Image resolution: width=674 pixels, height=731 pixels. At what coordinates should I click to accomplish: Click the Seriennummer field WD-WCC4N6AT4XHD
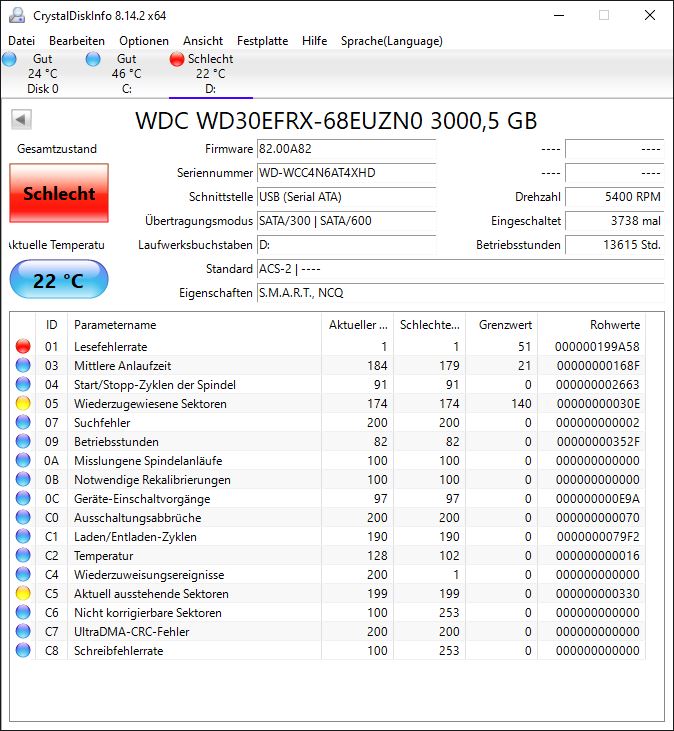pos(346,173)
